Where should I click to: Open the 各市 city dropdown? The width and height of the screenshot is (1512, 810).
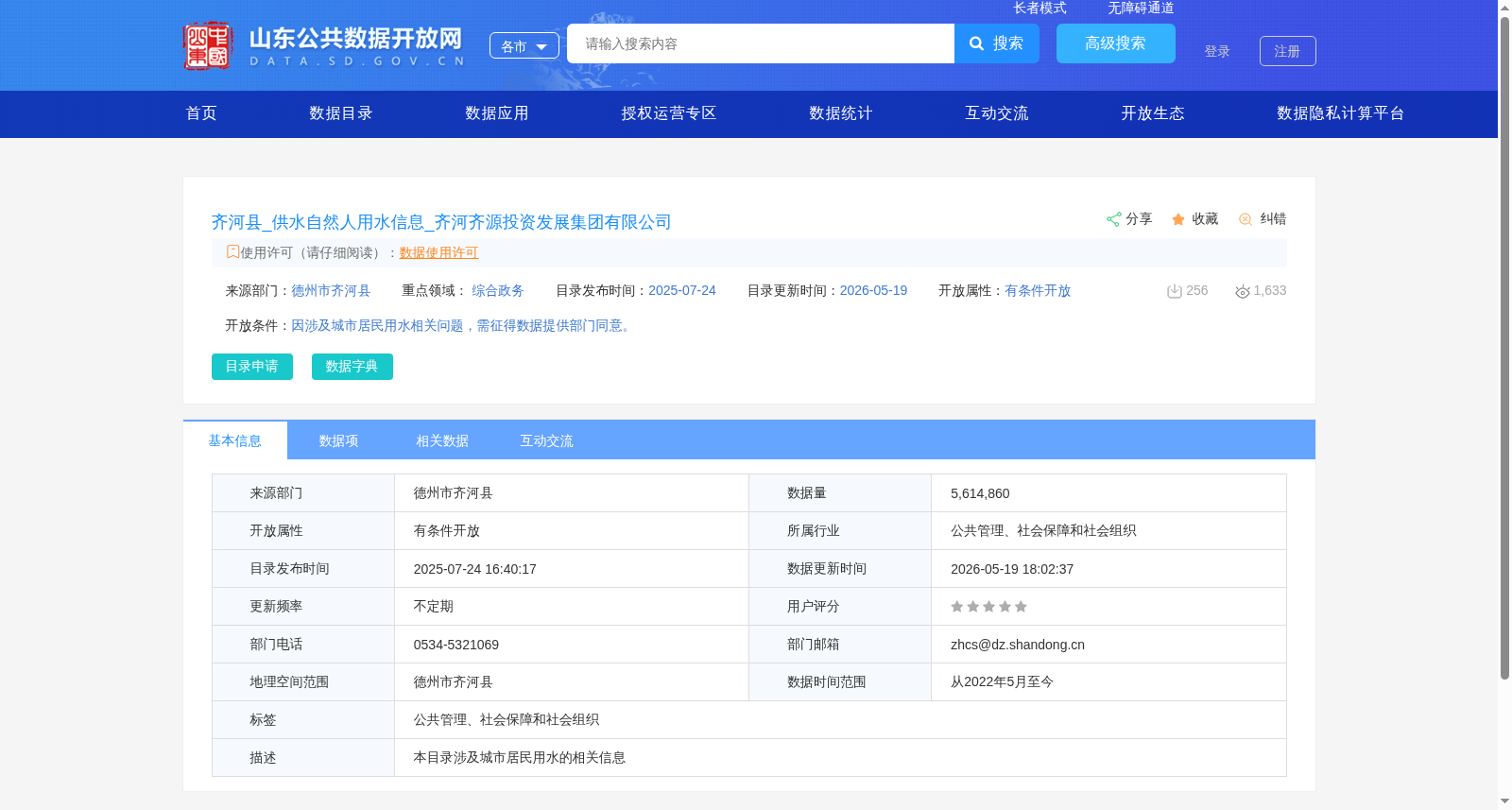point(524,45)
